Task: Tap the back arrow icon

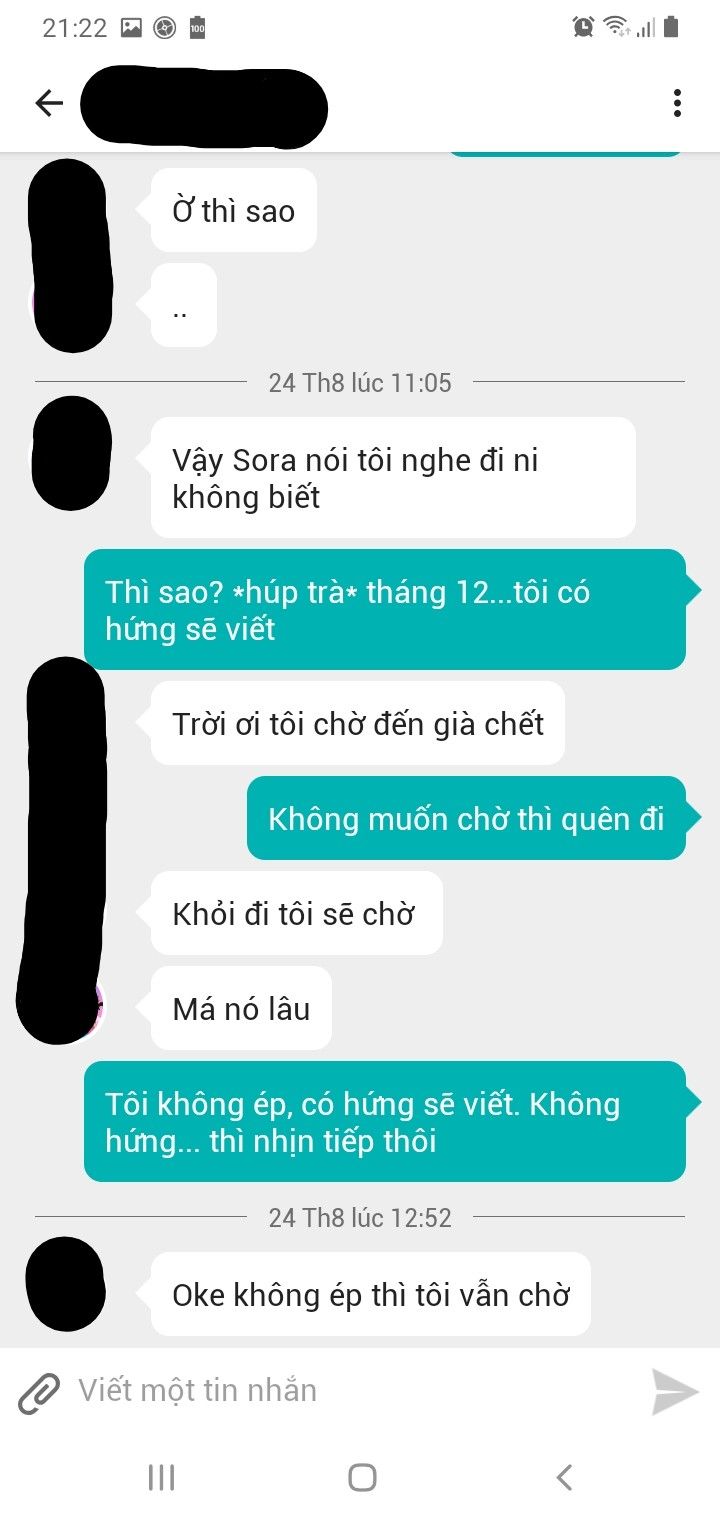Action: tap(48, 103)
